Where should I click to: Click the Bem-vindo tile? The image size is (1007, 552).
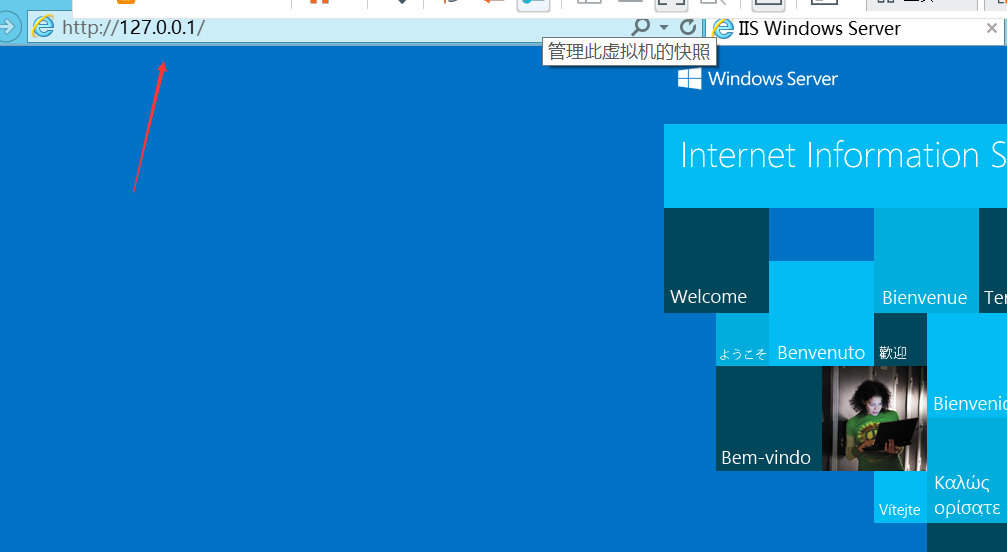pyautogui.click(x=769, y=418)
